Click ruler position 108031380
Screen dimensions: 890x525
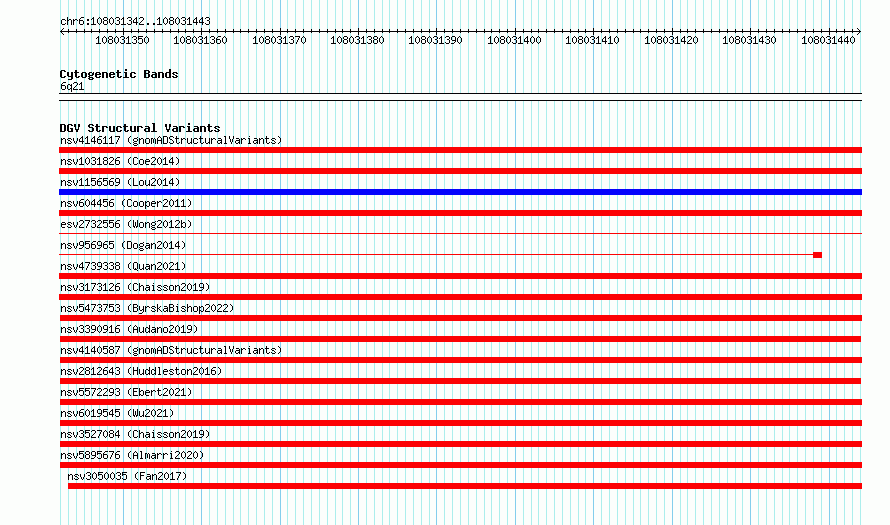[358, 40]
